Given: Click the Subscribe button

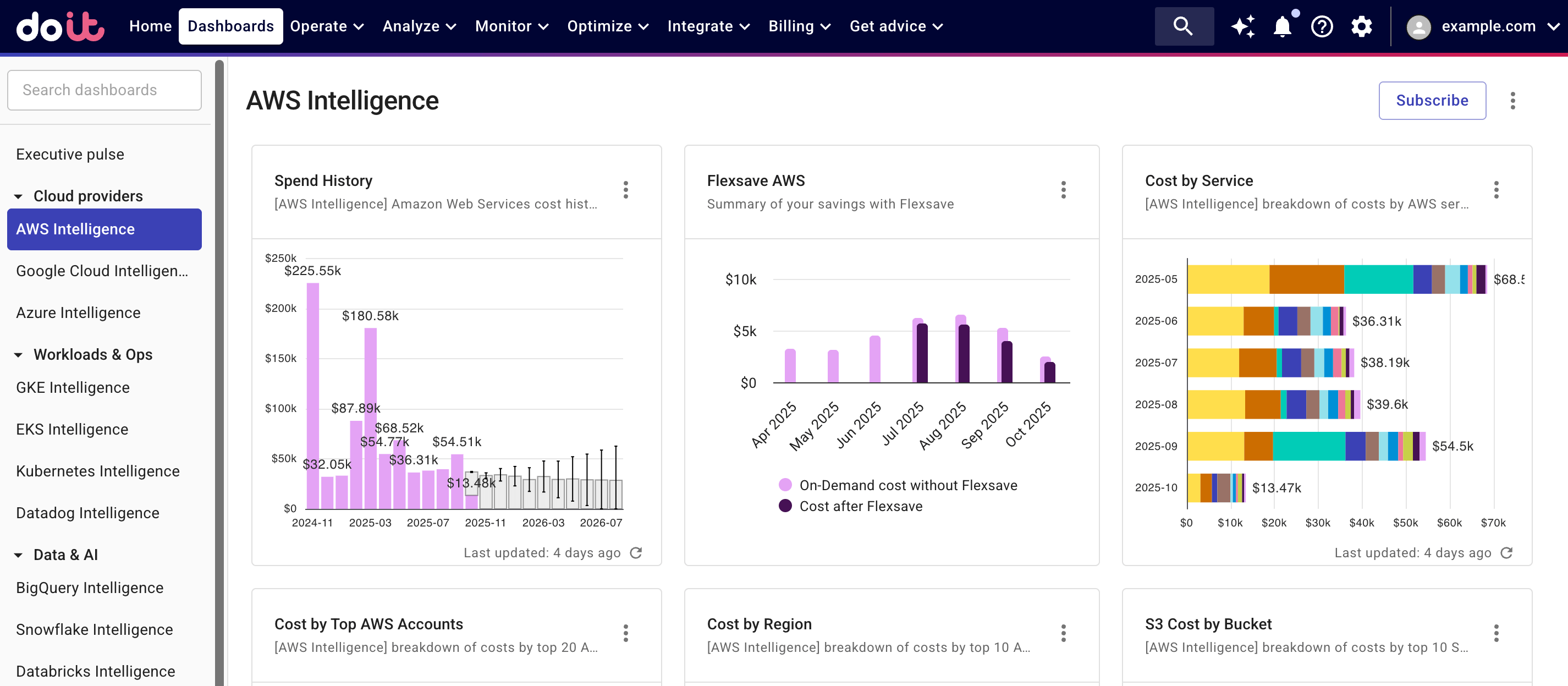Looking at the screenshot, I should click(1432, 101).
